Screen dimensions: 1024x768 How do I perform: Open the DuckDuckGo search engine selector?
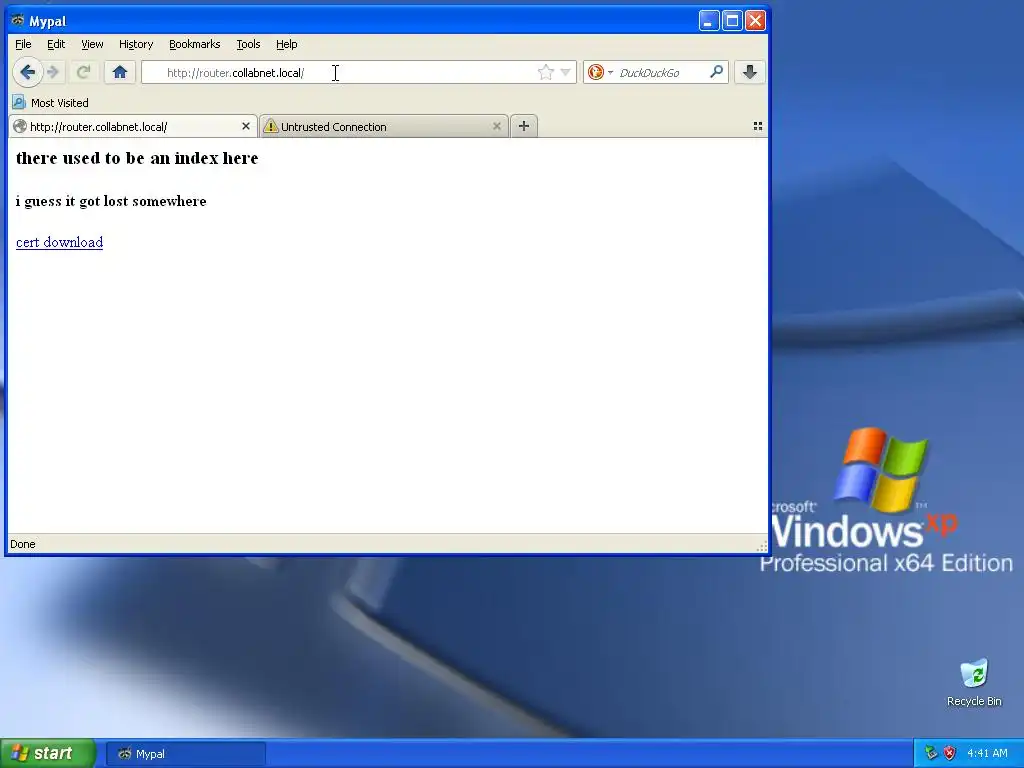click(x=600, y=72)
